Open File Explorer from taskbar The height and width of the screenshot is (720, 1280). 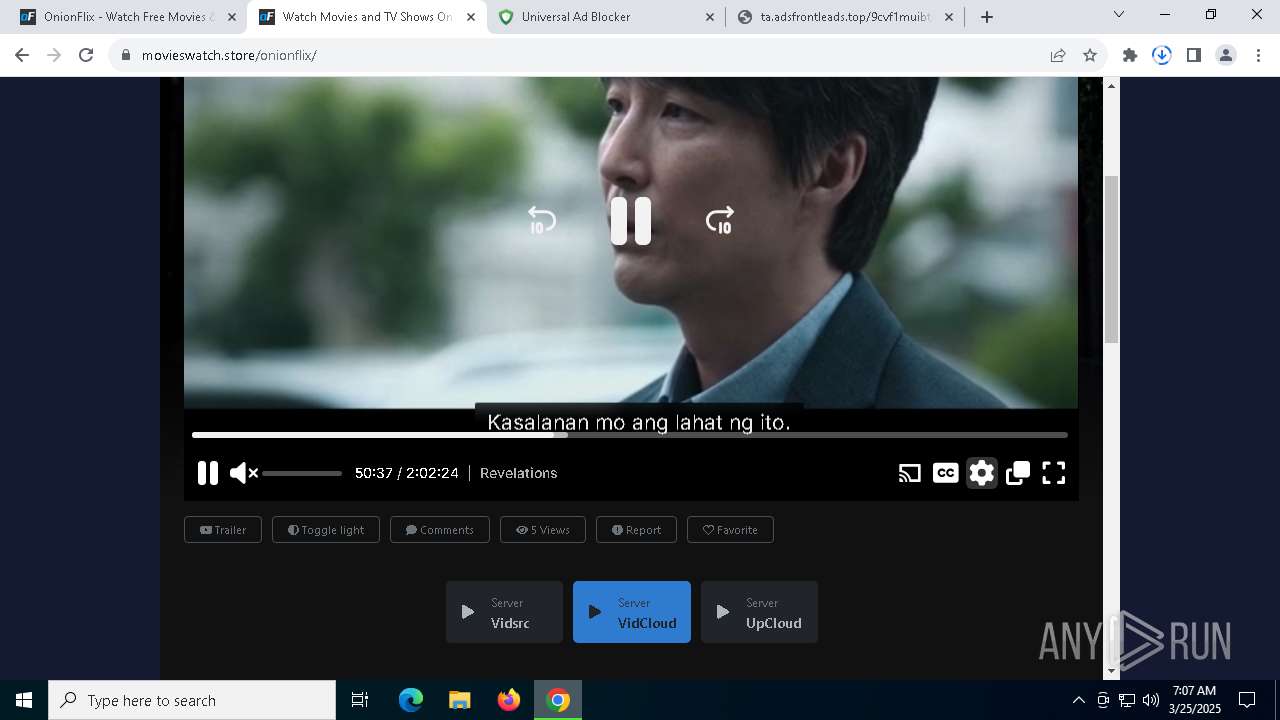[460, 700]
